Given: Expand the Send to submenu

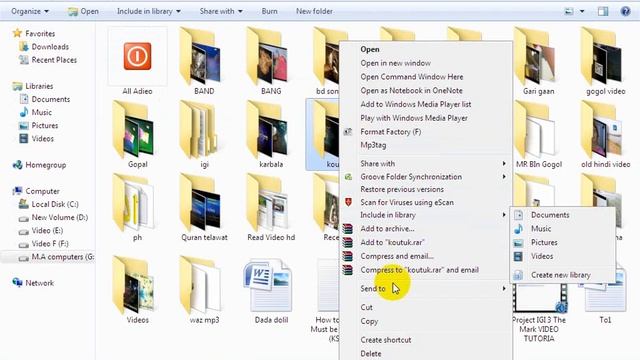Looking at the screenshot, I should [426, 289].
